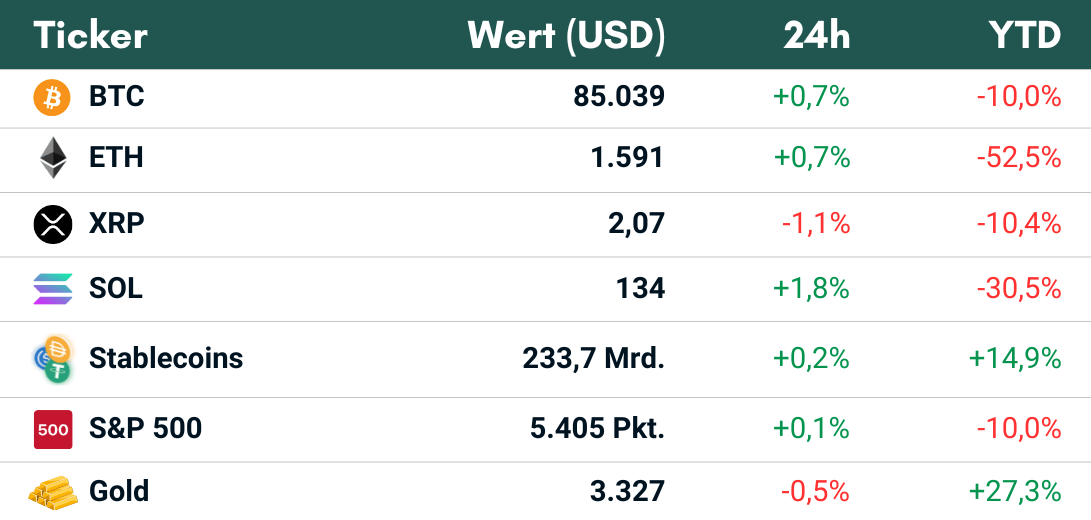
Task: Click the YTD column header
Action: 1024,36
